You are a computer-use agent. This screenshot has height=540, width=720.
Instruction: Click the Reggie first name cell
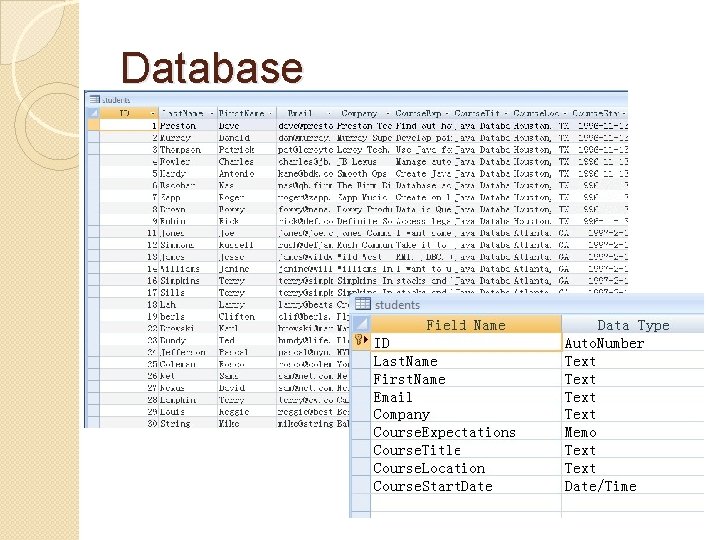[x=247, y=411]
